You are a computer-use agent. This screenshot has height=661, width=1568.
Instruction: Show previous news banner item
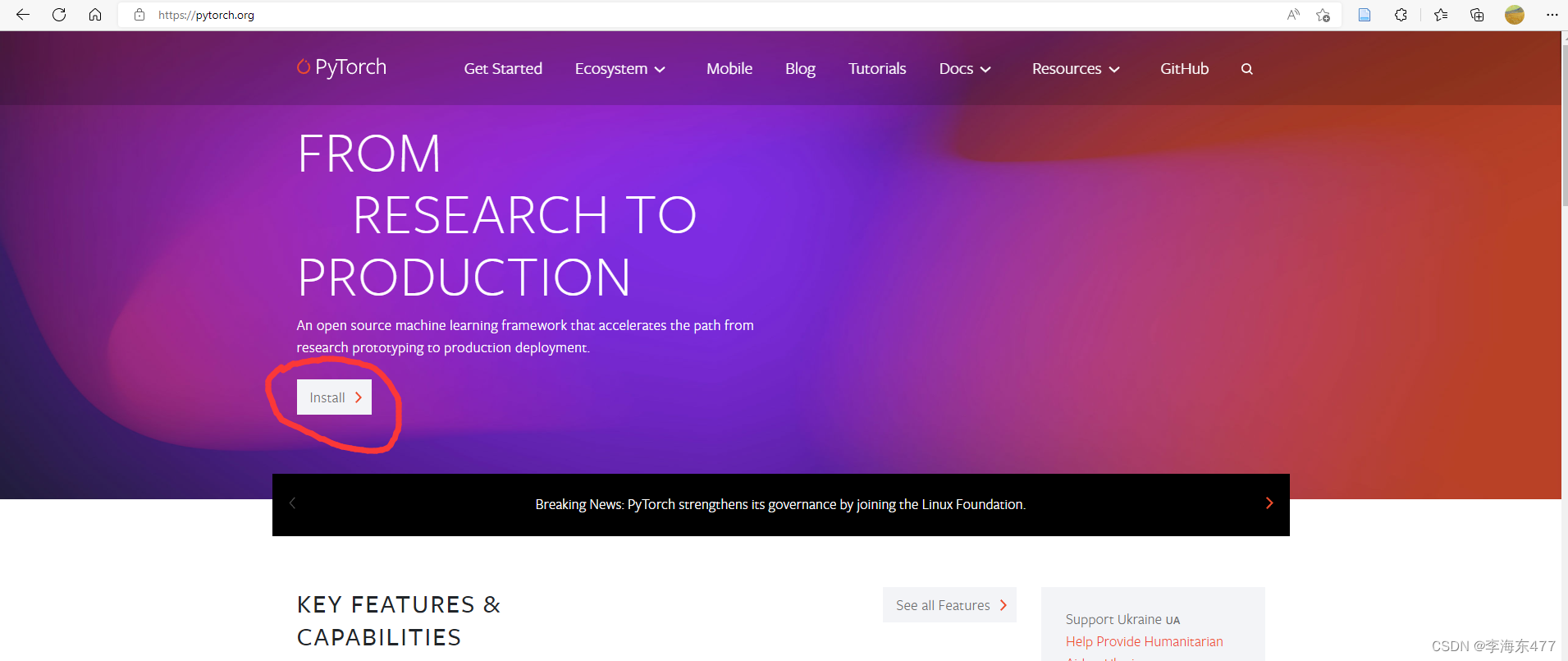[x=292, y=503]
